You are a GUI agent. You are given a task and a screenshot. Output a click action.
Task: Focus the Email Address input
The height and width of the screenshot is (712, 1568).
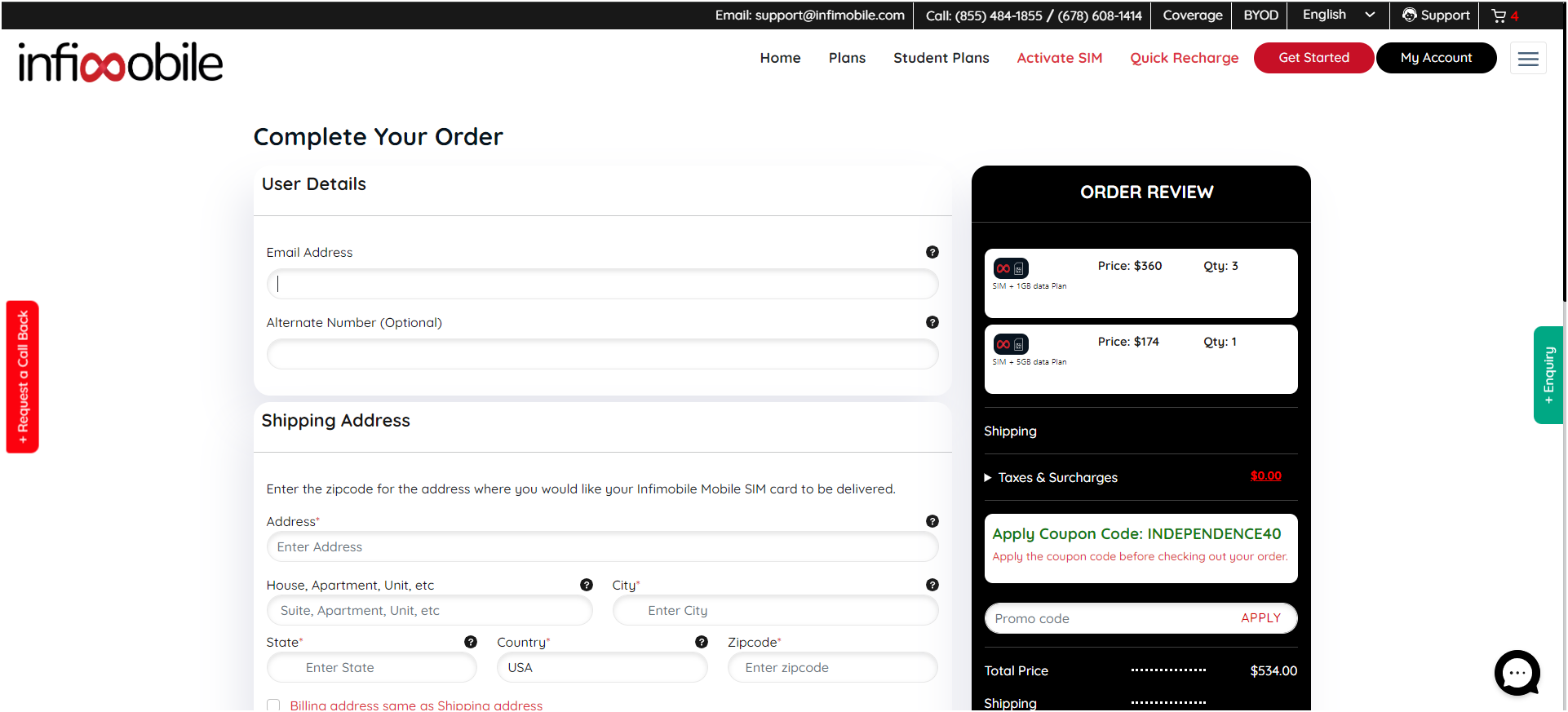point(602,284)
